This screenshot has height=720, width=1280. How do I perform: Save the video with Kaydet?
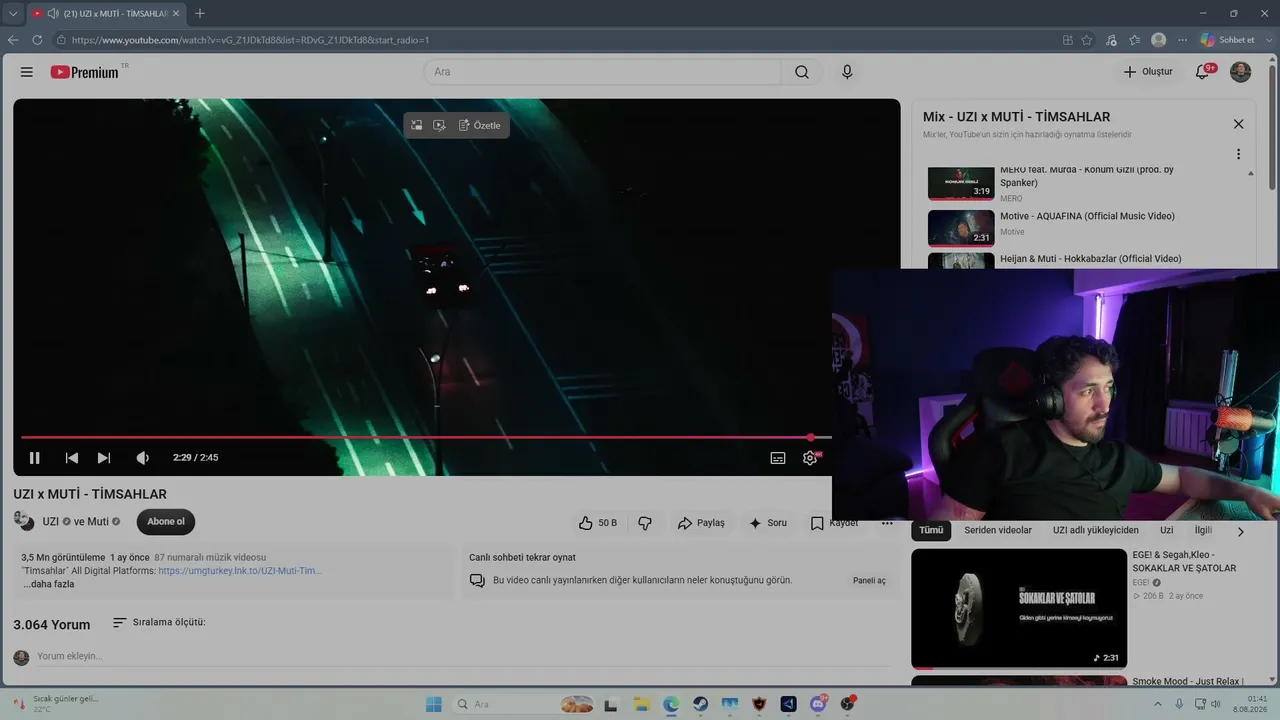click(834, 523)
